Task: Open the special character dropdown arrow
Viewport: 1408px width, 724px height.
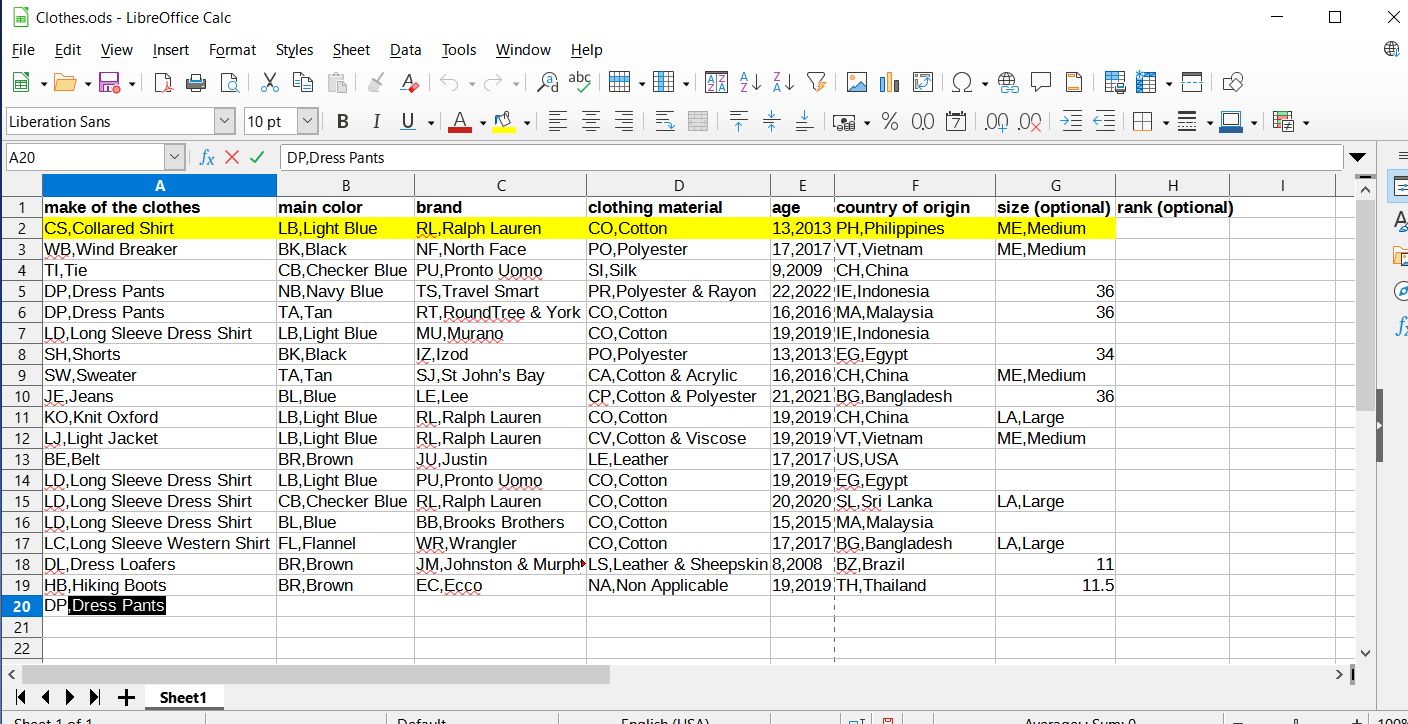Action: click(984, 83)
